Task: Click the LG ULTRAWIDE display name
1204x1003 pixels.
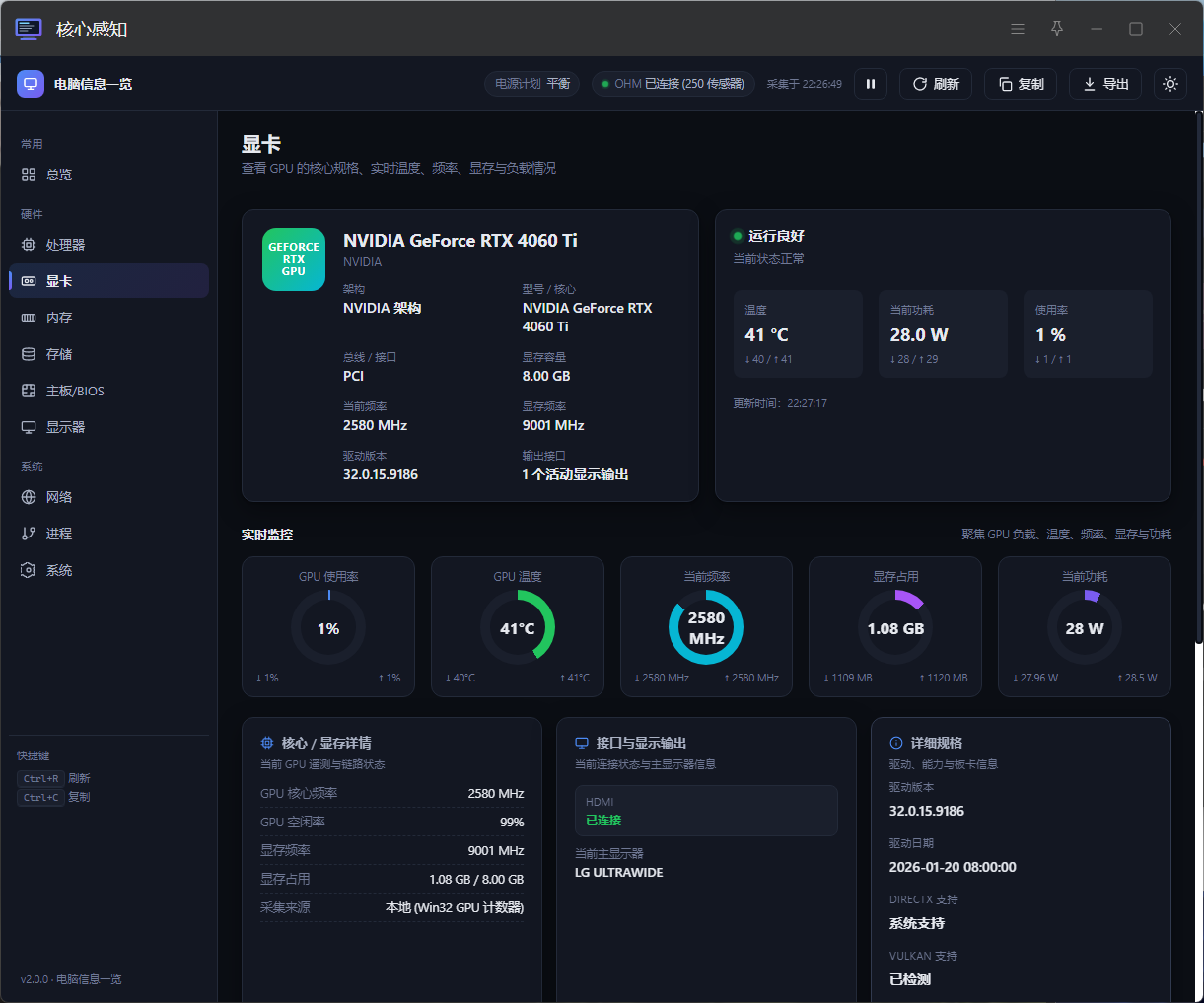Action: click(619, 873)
